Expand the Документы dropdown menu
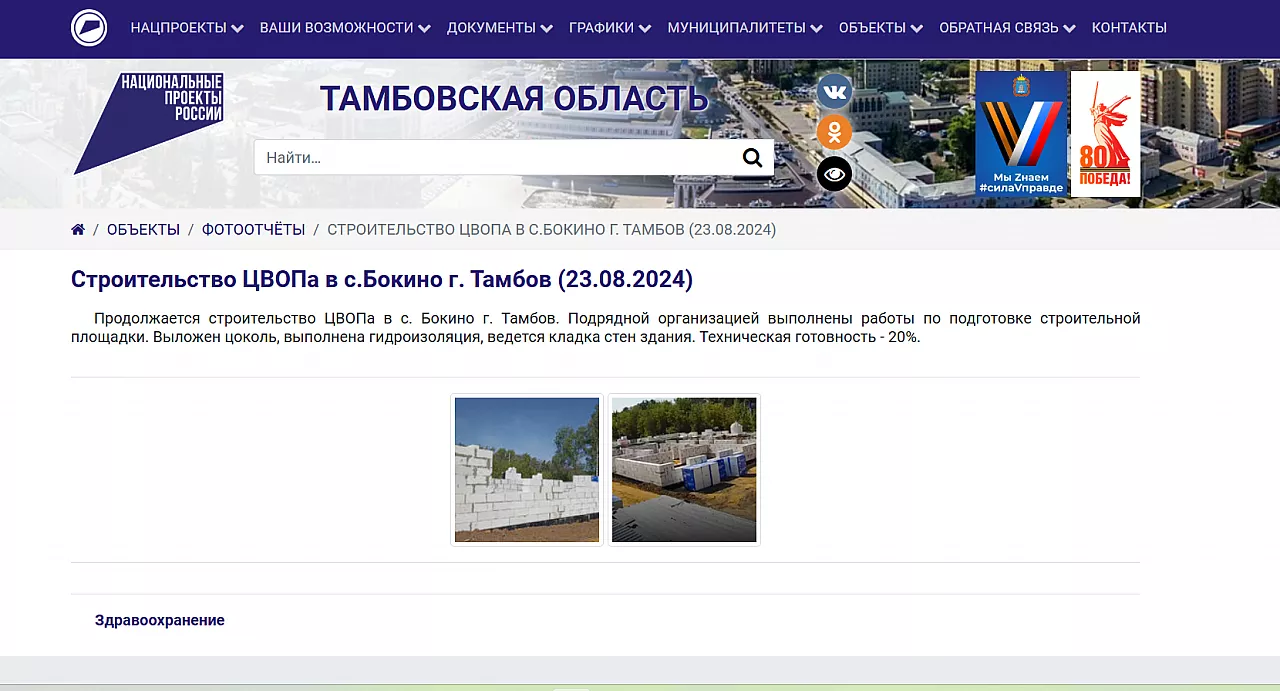Image resolution: width=1280 pixels, height=691 pixels. [x=499, y=28]
